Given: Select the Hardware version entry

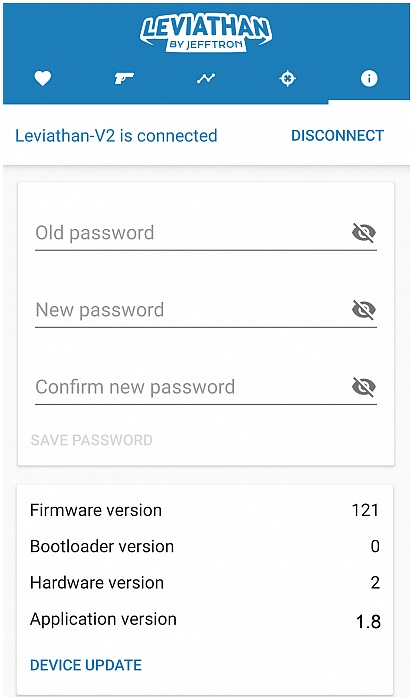Looking at the screenshot, I should pyautogui.click(x=204, y=583).
